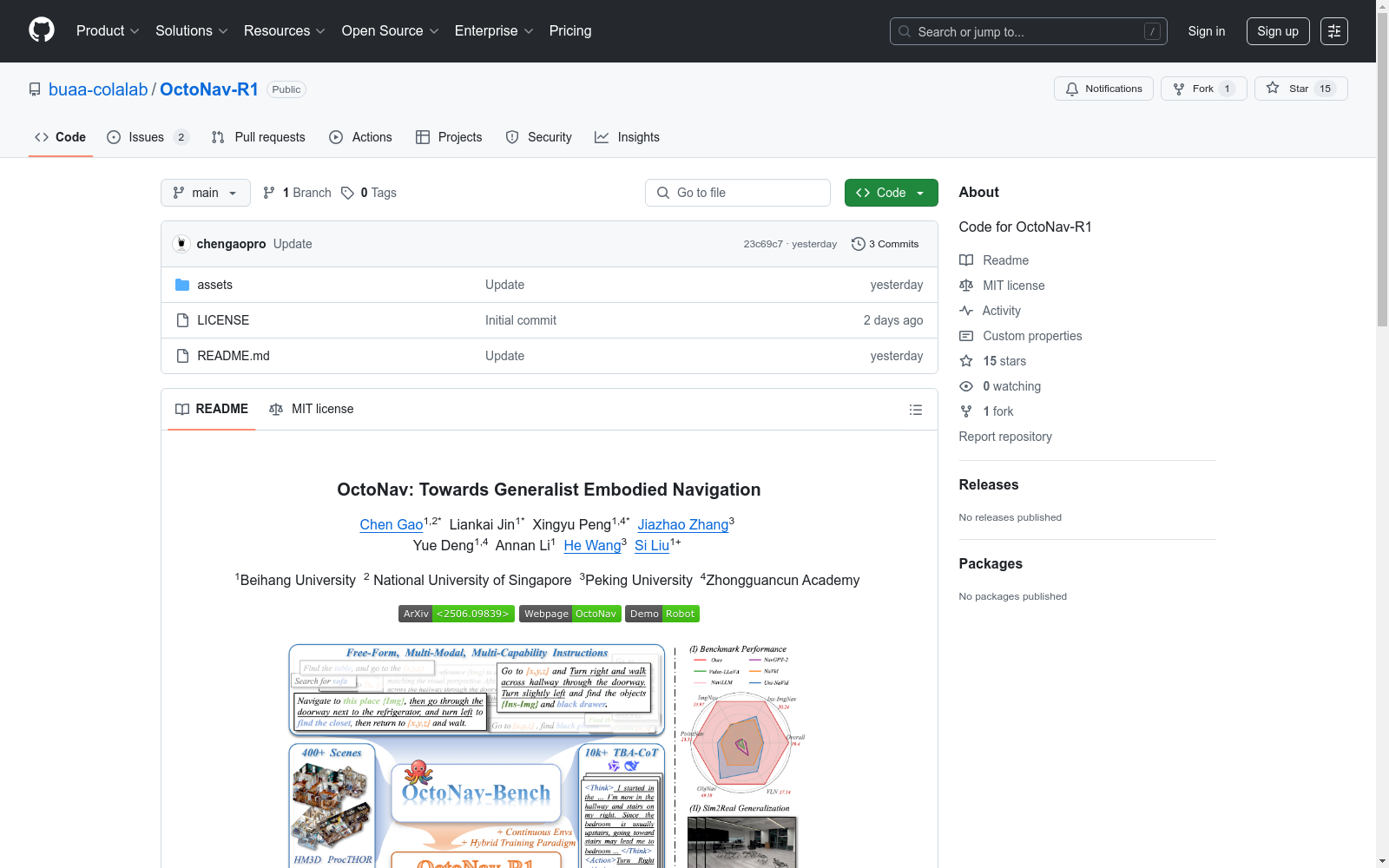This screenshot has height=868, width=1389.
Task: Open the main branch selector dropdown
Action: pos(206,193)
